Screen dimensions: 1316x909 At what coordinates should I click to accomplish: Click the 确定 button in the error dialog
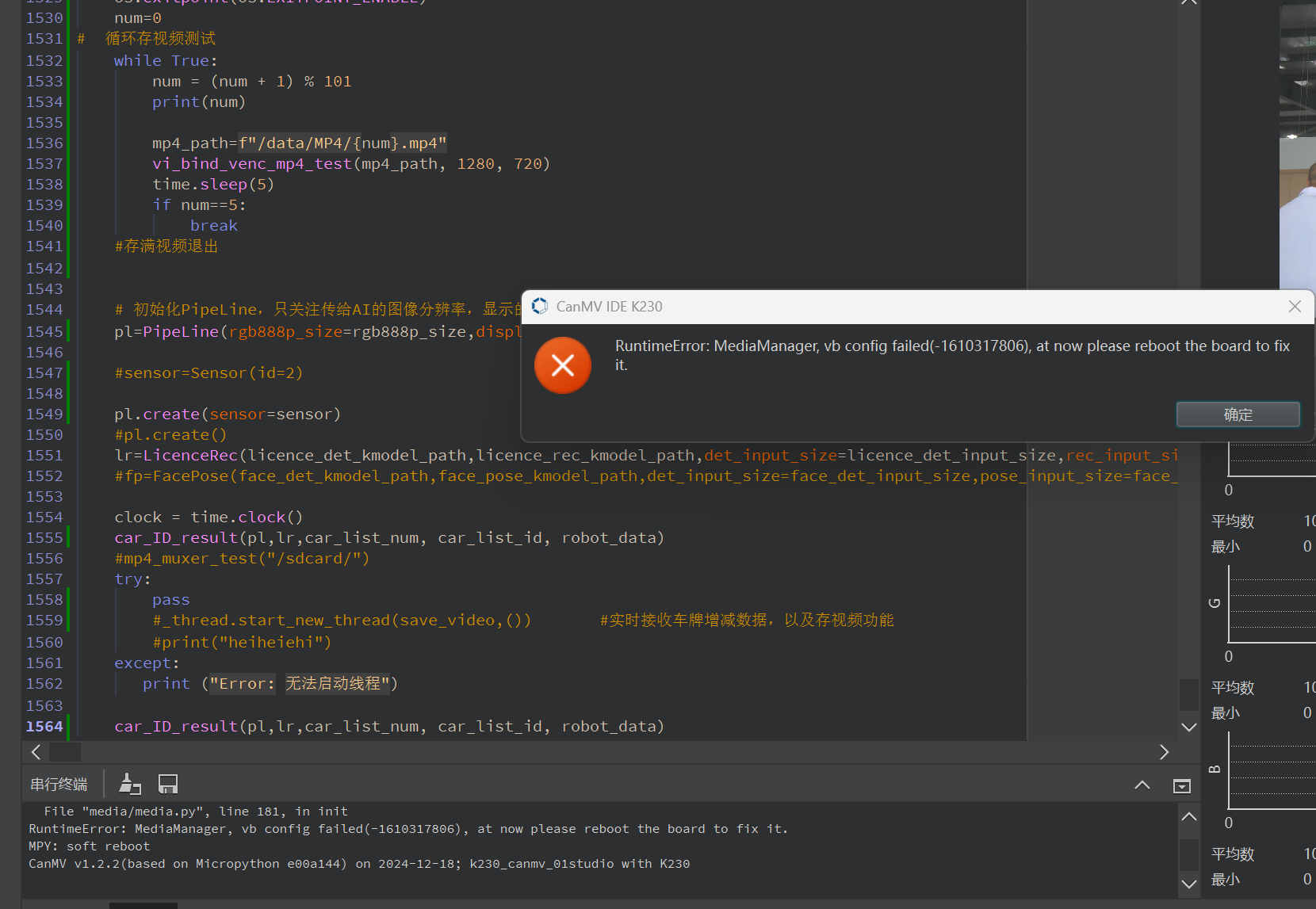click(1238, 414)
